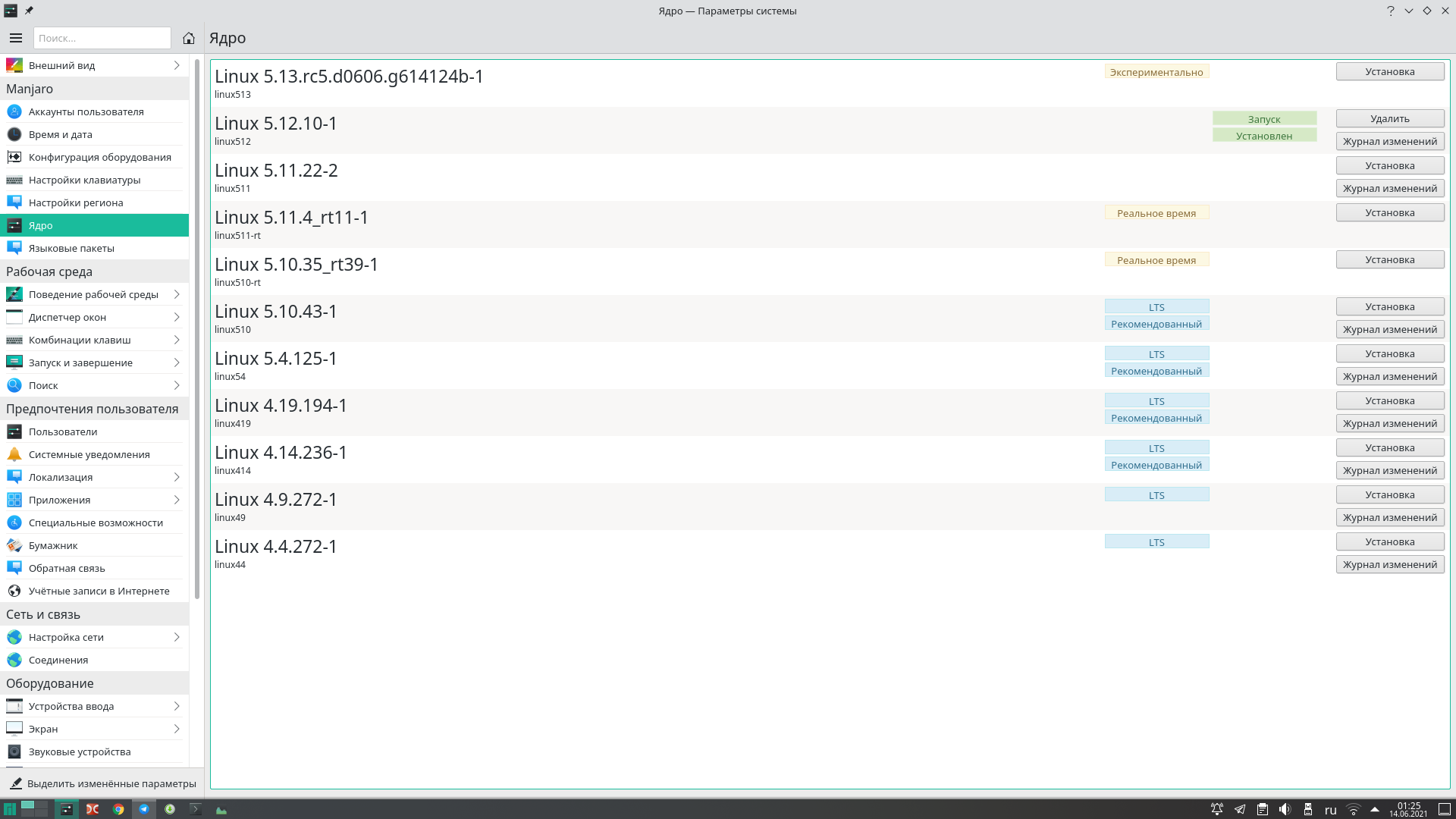Open Поведение рабочей среды category

(x=94, y=294)
